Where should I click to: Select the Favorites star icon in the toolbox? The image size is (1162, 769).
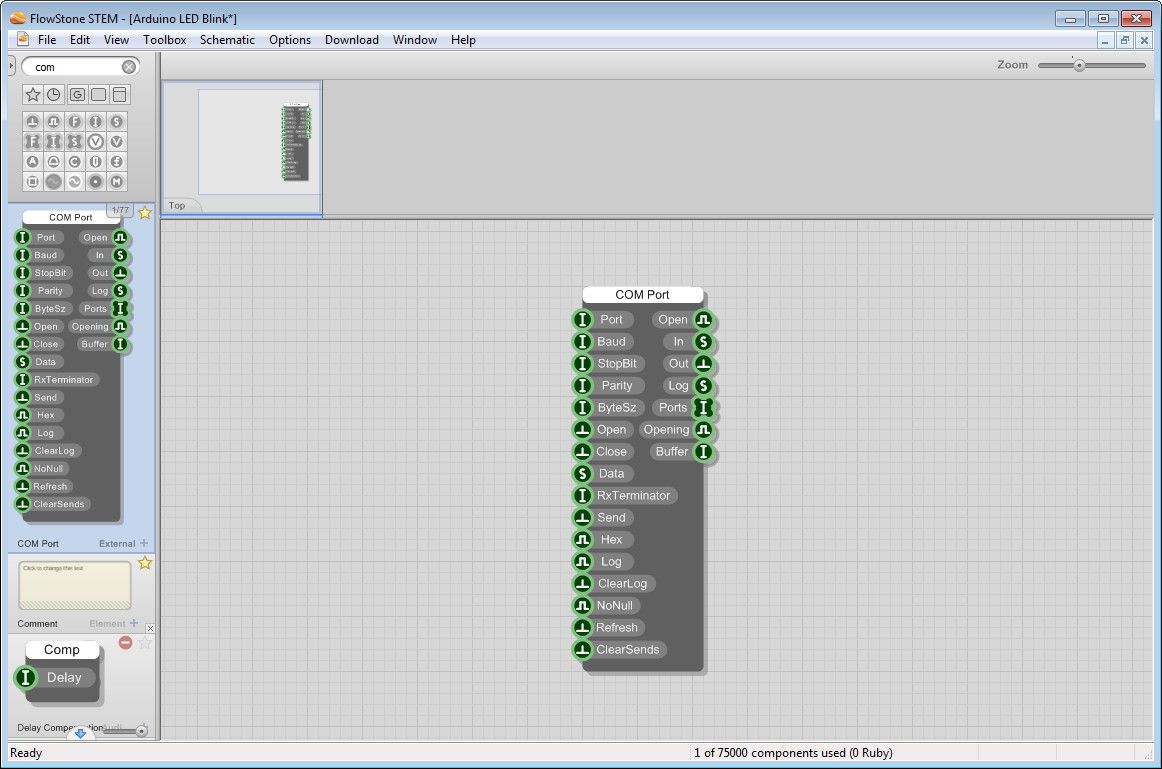coord(33,94)
